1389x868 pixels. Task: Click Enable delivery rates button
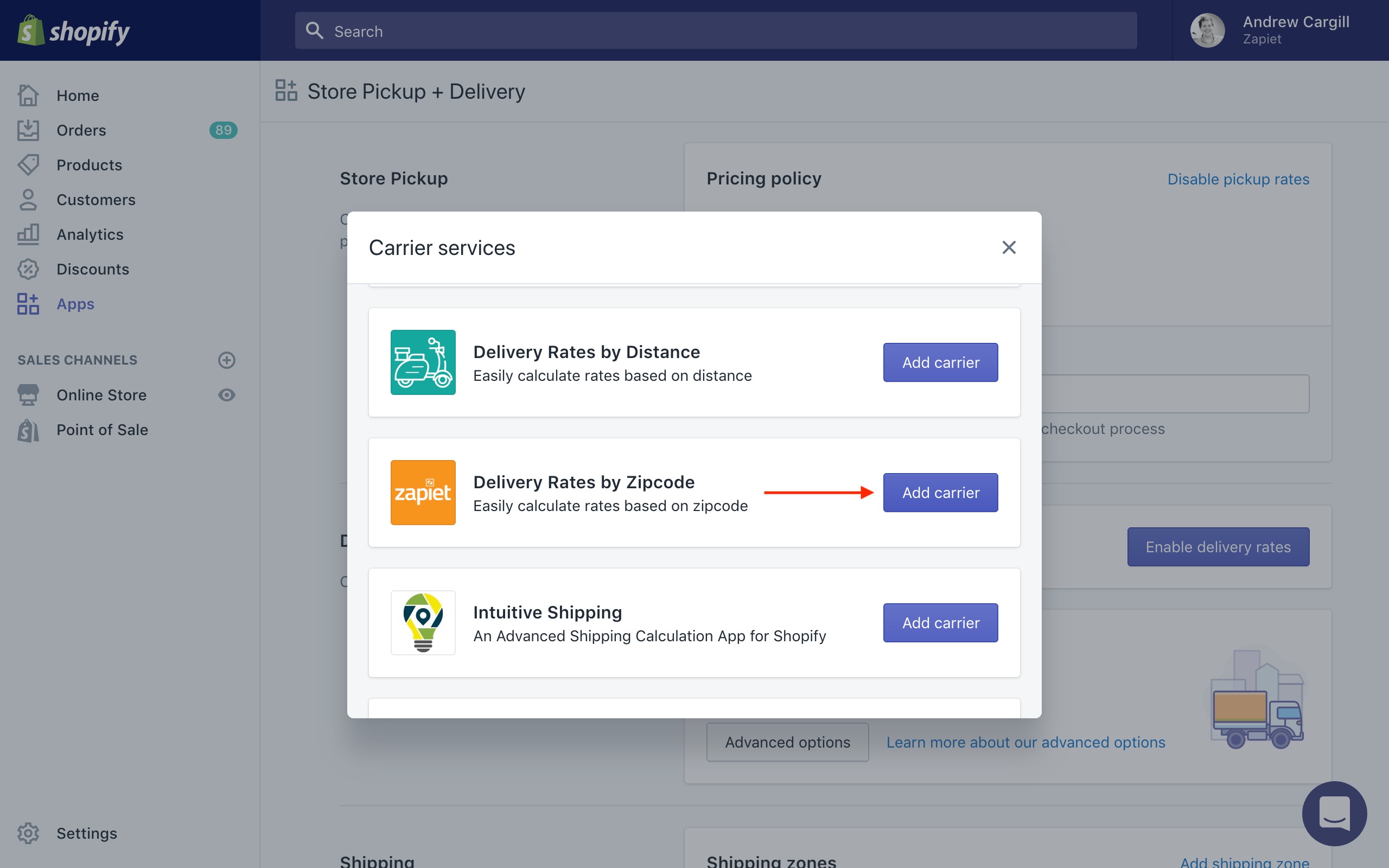[1218, 547]
